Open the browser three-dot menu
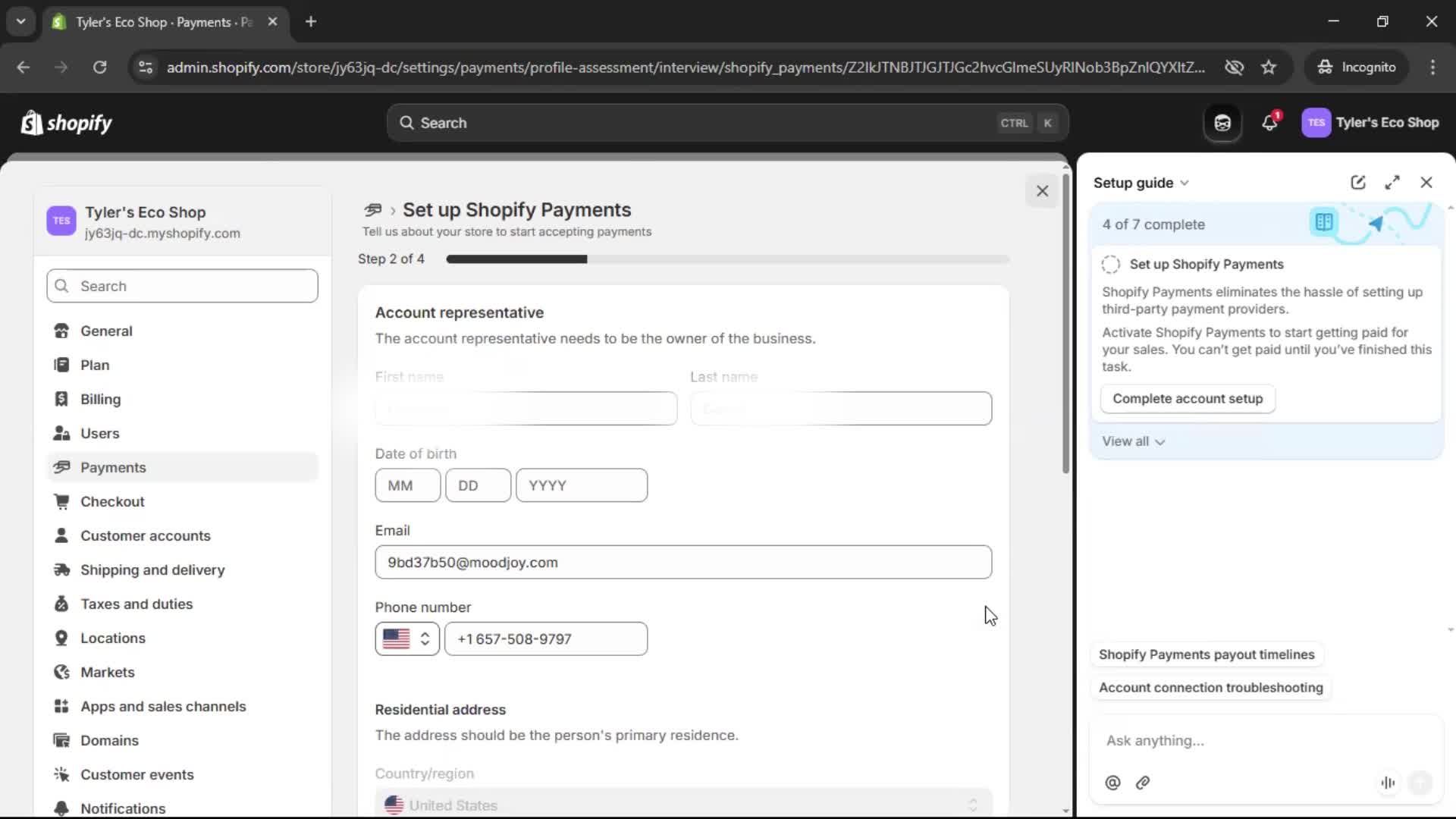Image resolution: width=1456 pixels, height=819 pixels. click(1432, 67)
